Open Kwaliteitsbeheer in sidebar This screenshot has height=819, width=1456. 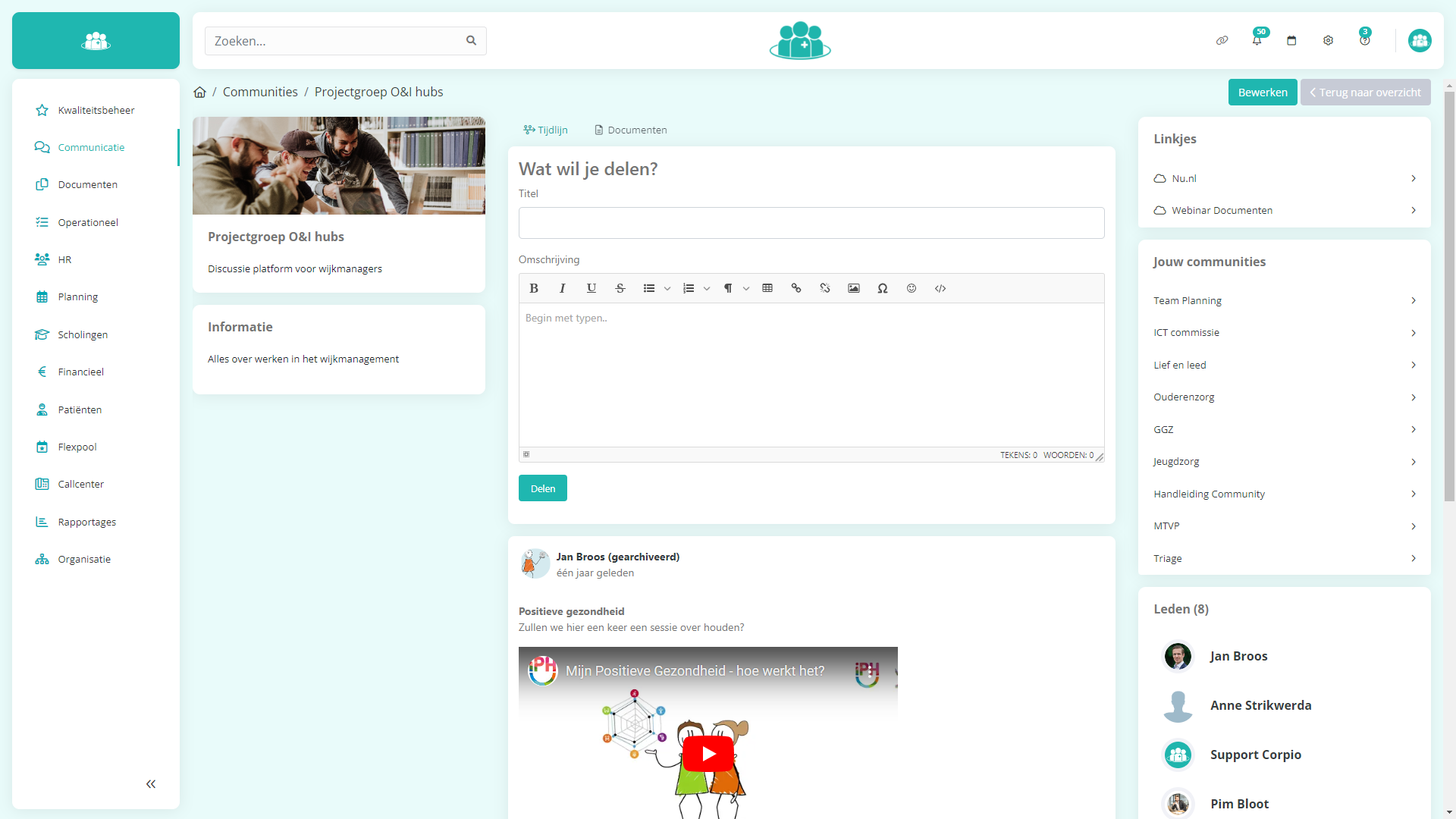tap(96, 110)
